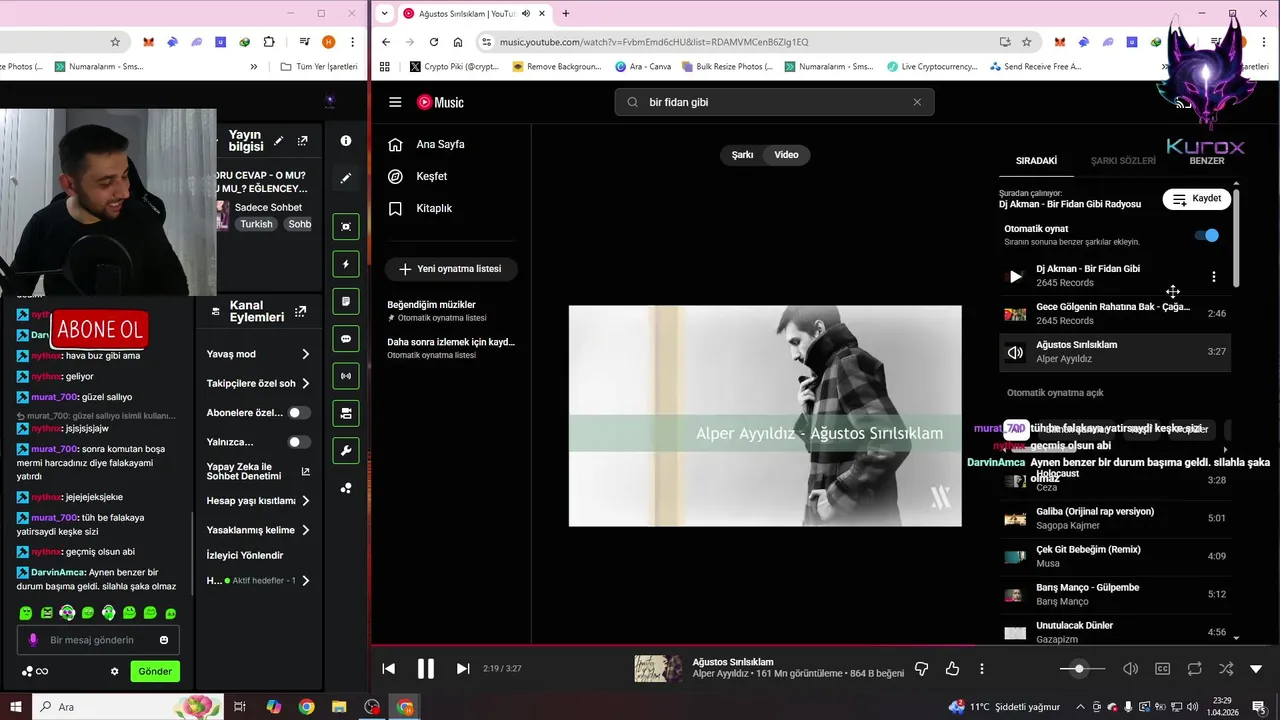The width and height of the screenshot is (1280, 720).
Task: Click the ABONE OL subscribe button
Action: pyautogui.click(x=100, y=330)
